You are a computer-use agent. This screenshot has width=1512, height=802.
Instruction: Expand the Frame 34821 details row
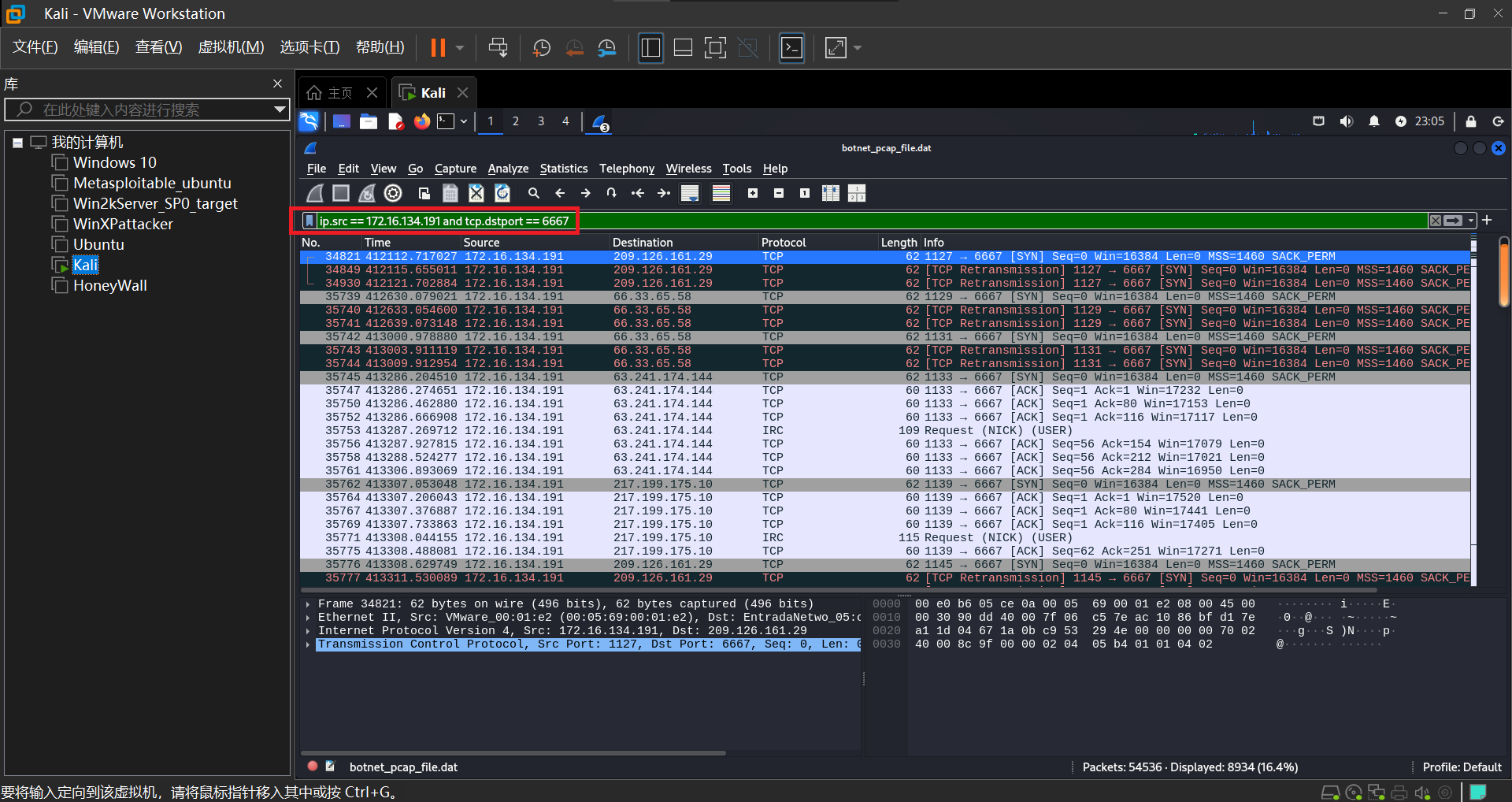(308, 604)
